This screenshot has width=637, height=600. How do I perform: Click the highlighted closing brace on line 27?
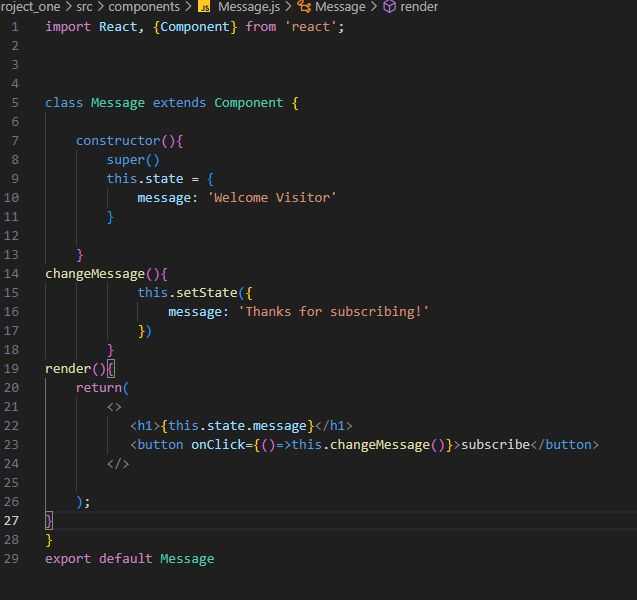(49, 521)
